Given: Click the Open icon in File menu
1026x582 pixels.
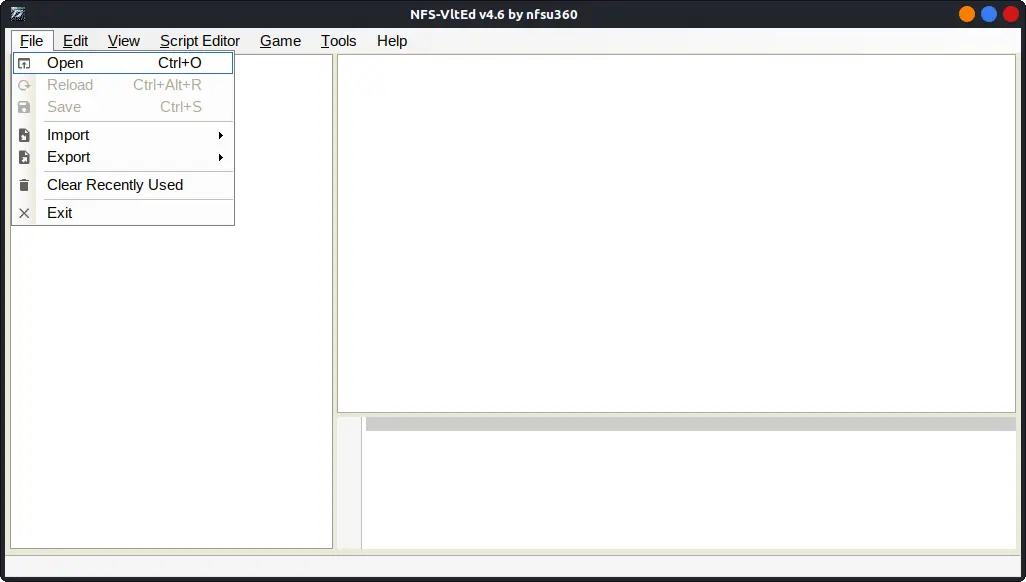Looking at the screenshot, I should coord(24,64).
